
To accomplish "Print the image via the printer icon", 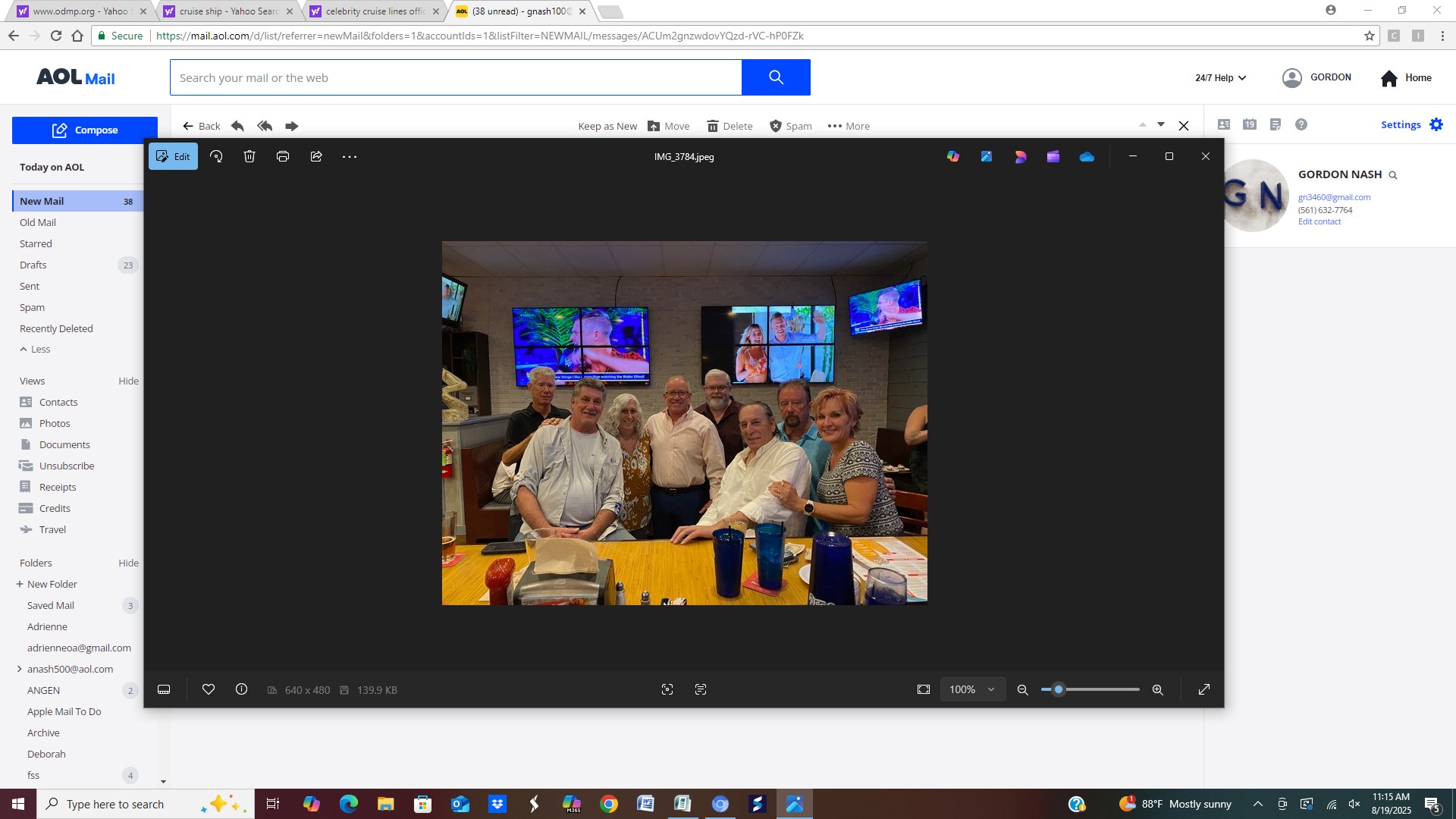I will [283, 156].
